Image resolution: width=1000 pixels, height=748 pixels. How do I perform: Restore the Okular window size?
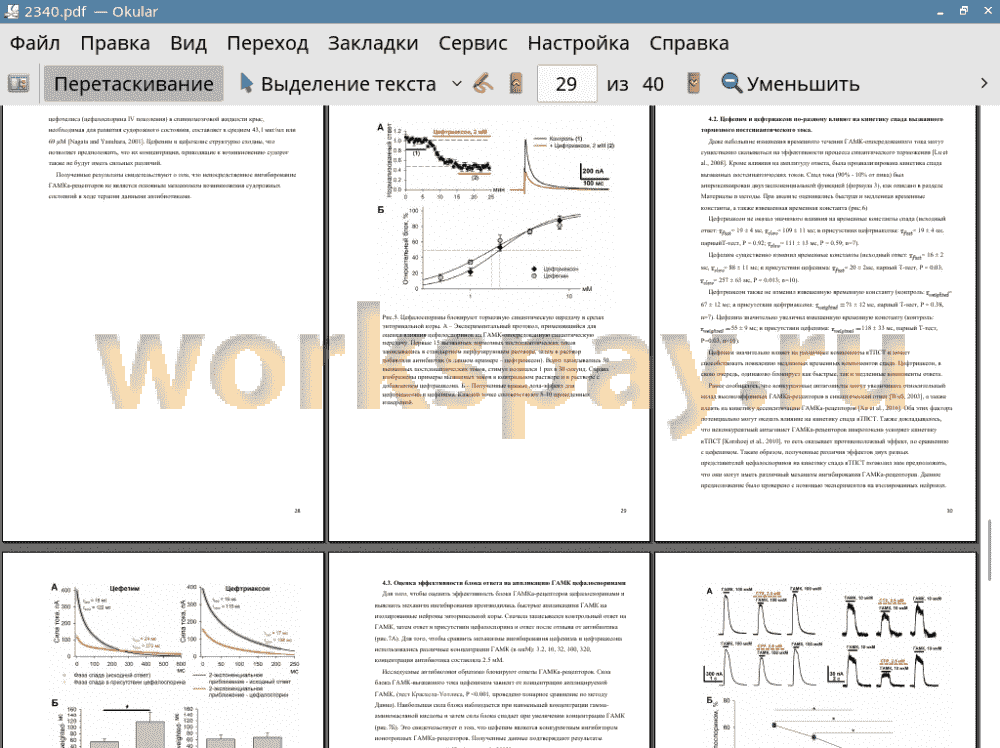click(964, 11)
